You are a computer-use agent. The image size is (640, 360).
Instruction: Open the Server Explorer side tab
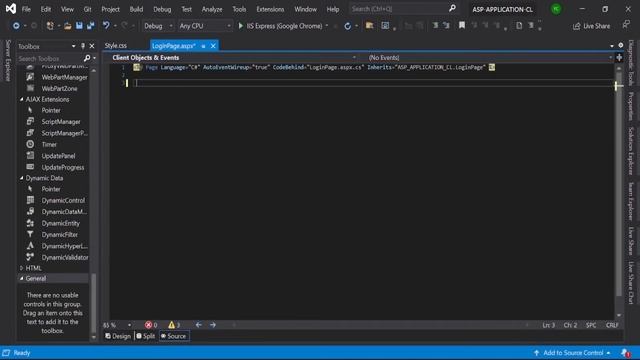coord(7,60)
